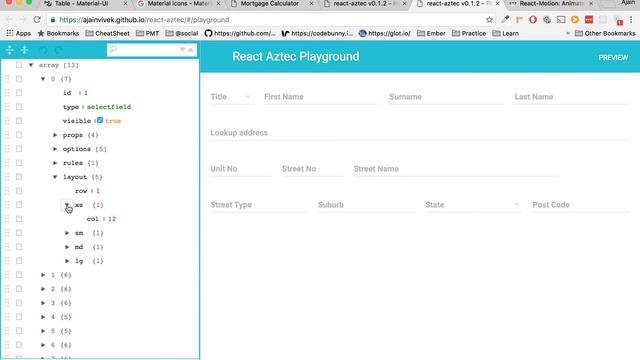Click the previous search result arrow
The image size is (640, 360).
(190, 49)
